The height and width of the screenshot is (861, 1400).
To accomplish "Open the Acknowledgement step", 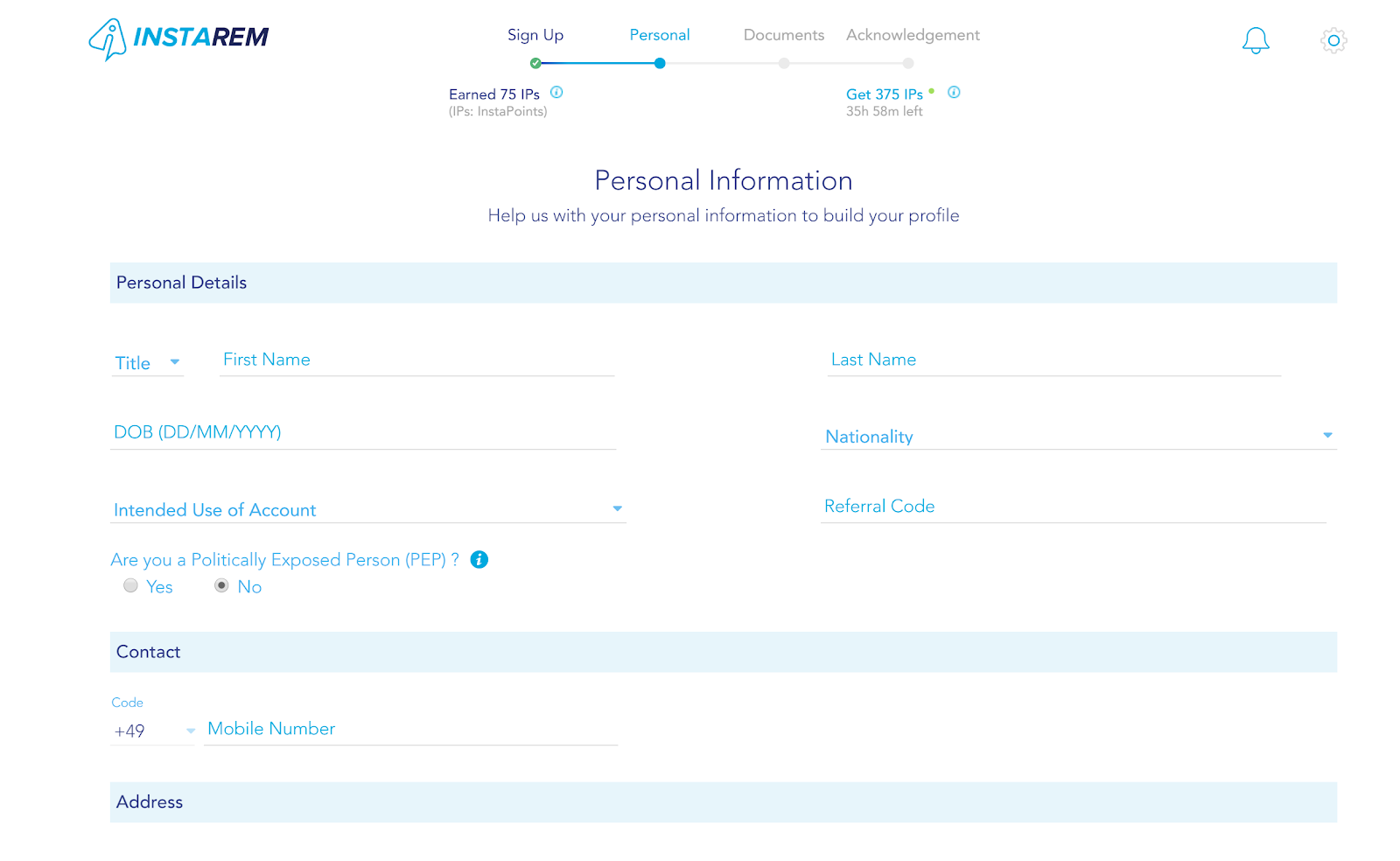I will click(913, 35).
